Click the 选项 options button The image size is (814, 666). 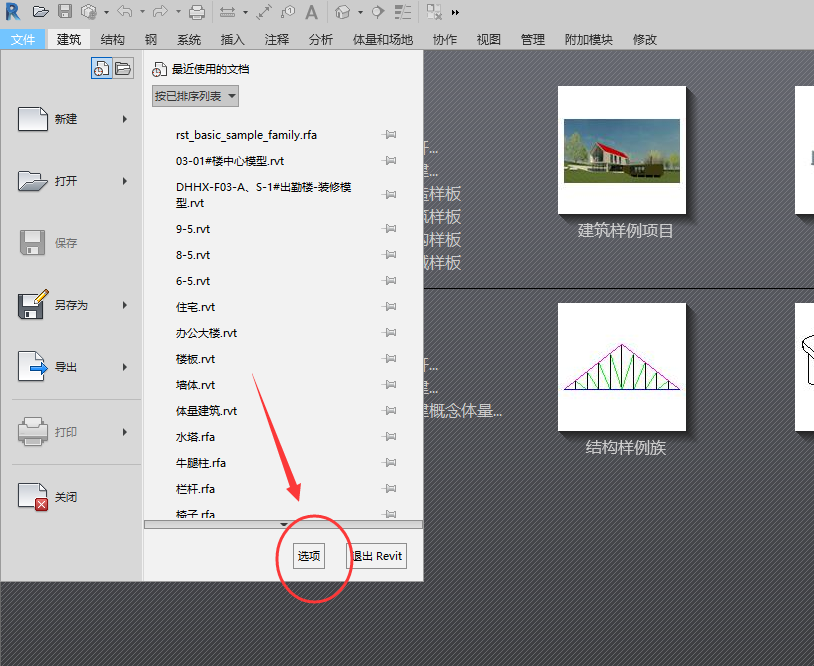coord(309,556)
